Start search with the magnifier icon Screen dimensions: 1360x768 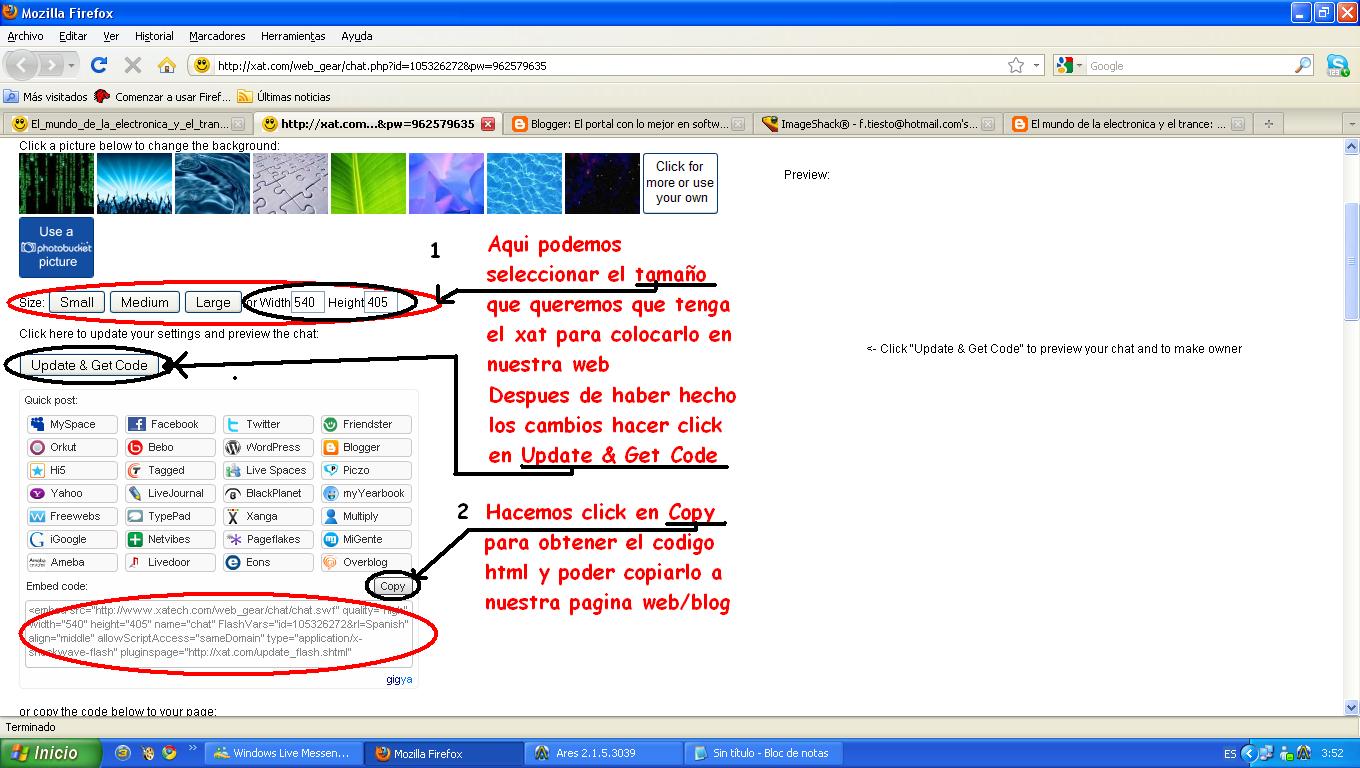[x=1303, y=65]
